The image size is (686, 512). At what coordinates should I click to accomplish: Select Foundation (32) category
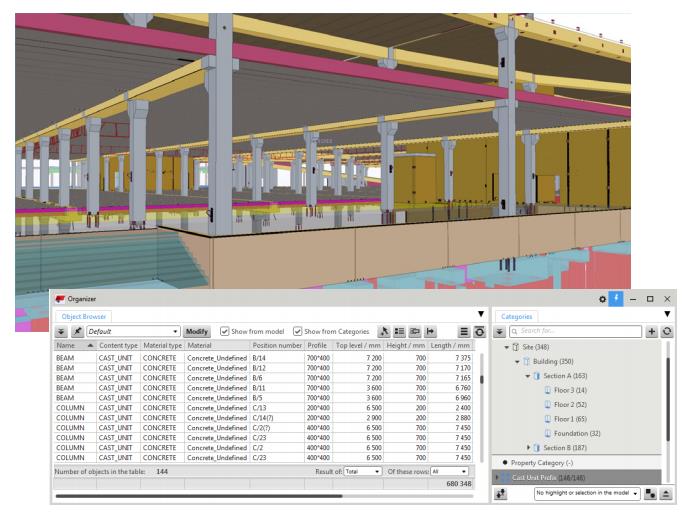coord(577,434)
